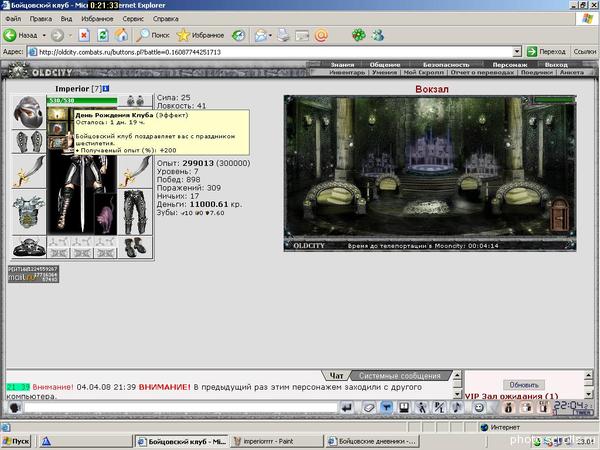Open the Файл menu
Screen dimensions: 600x450
pyautogui.click(x=13, y=19)
